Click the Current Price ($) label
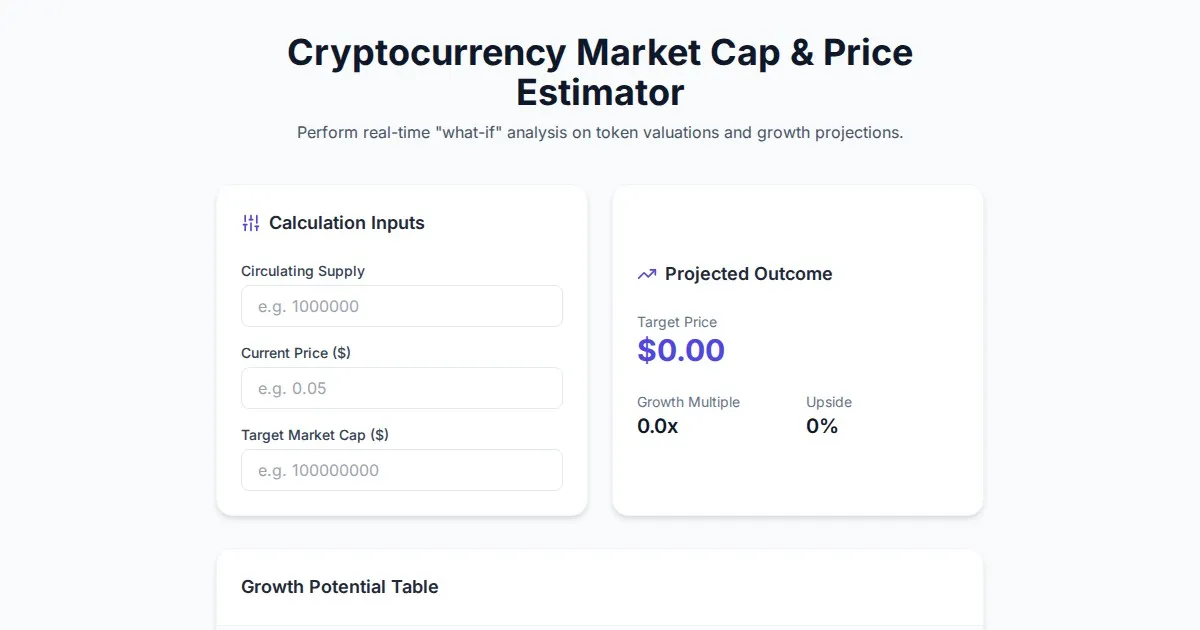 [x=296, y=353]
